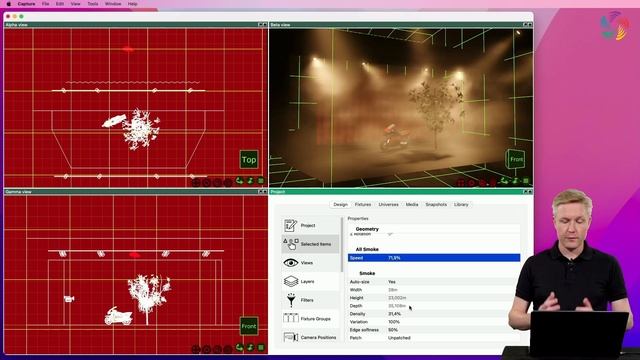Click the Patch value Unpatched
640x360 pixels.
(x=399, y=338)
